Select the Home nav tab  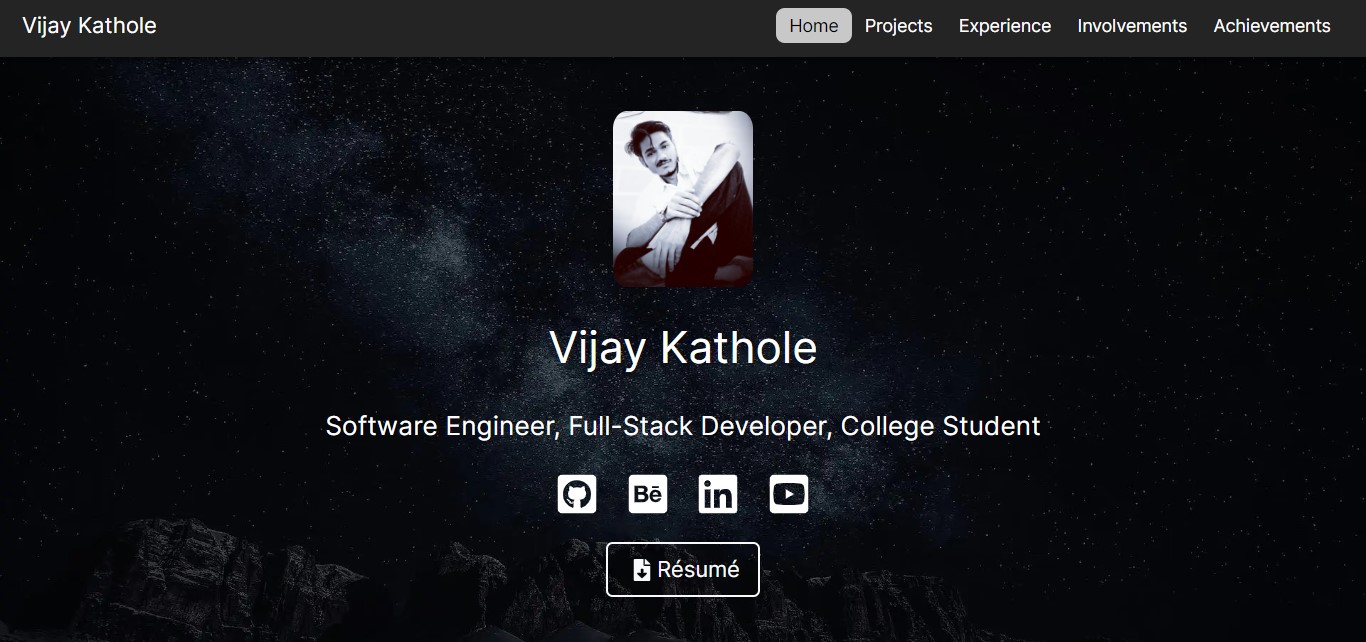tap(814, 26)
